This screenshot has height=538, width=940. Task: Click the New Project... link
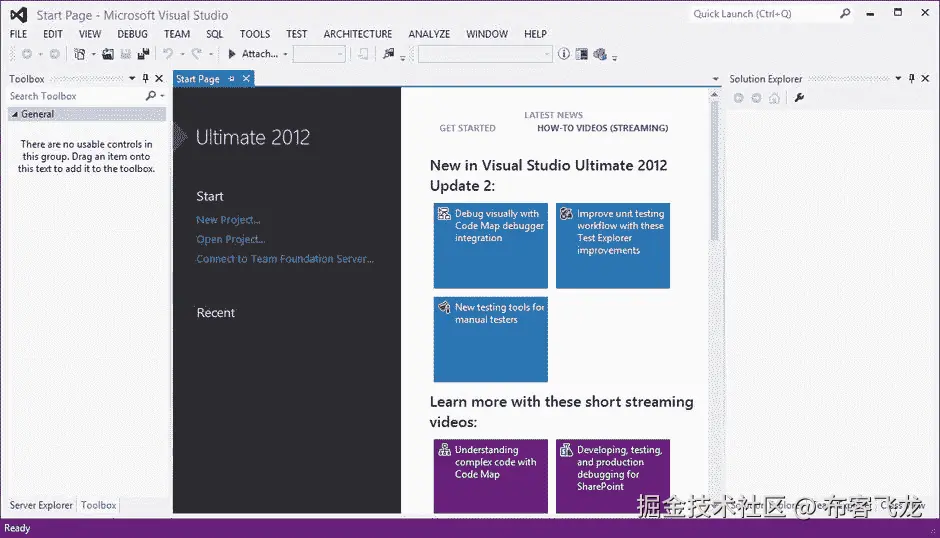pos(228,220)
